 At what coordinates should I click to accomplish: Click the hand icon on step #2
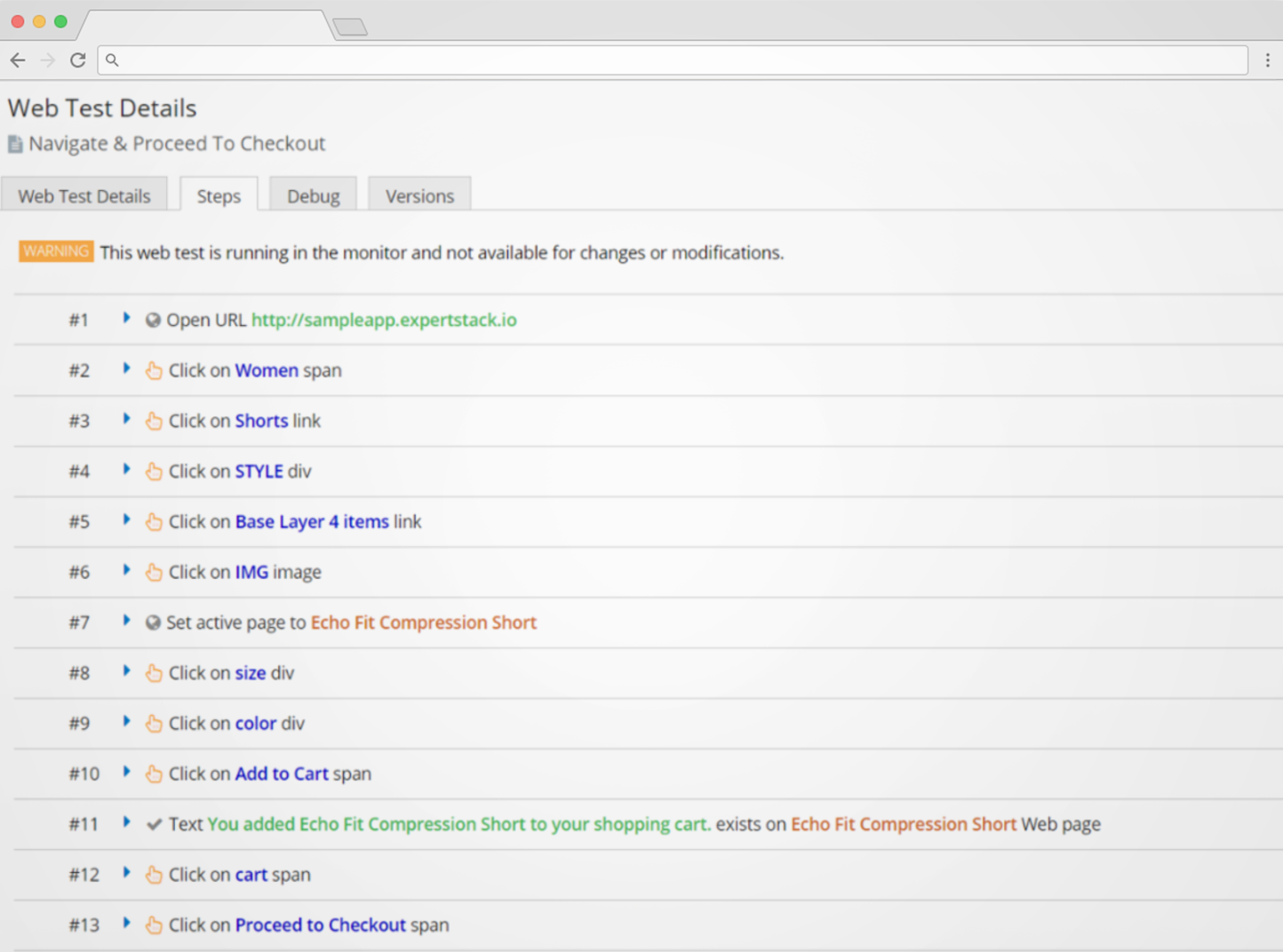pyautogui.click(x=154, y=370)
